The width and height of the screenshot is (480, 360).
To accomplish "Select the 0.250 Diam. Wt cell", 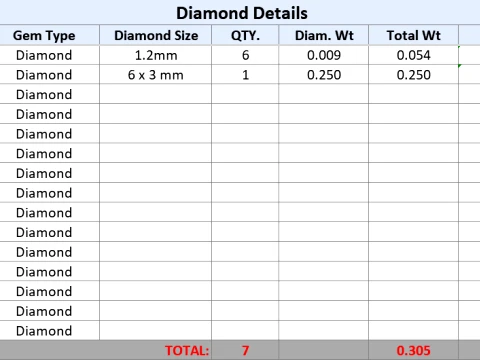I will pos(324,75).
